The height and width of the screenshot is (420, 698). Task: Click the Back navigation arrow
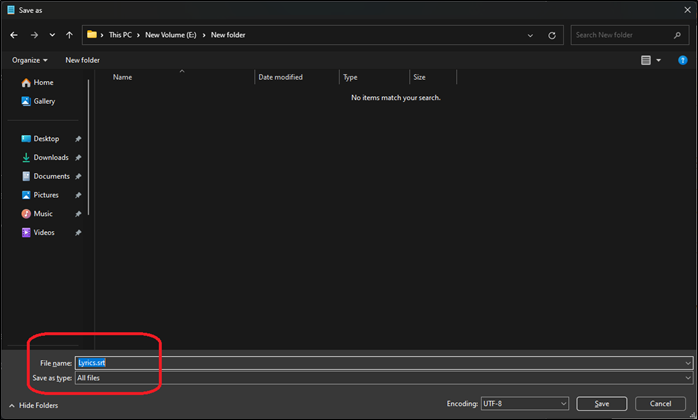[14, 35]
